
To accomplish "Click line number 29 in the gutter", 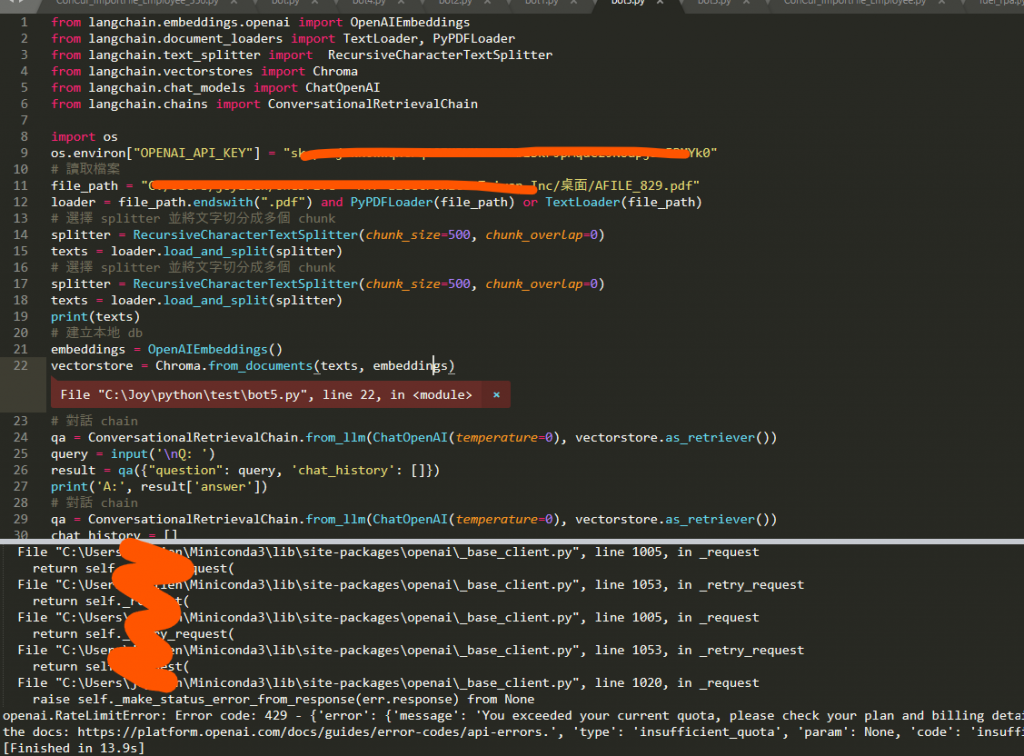I will 21,519.
